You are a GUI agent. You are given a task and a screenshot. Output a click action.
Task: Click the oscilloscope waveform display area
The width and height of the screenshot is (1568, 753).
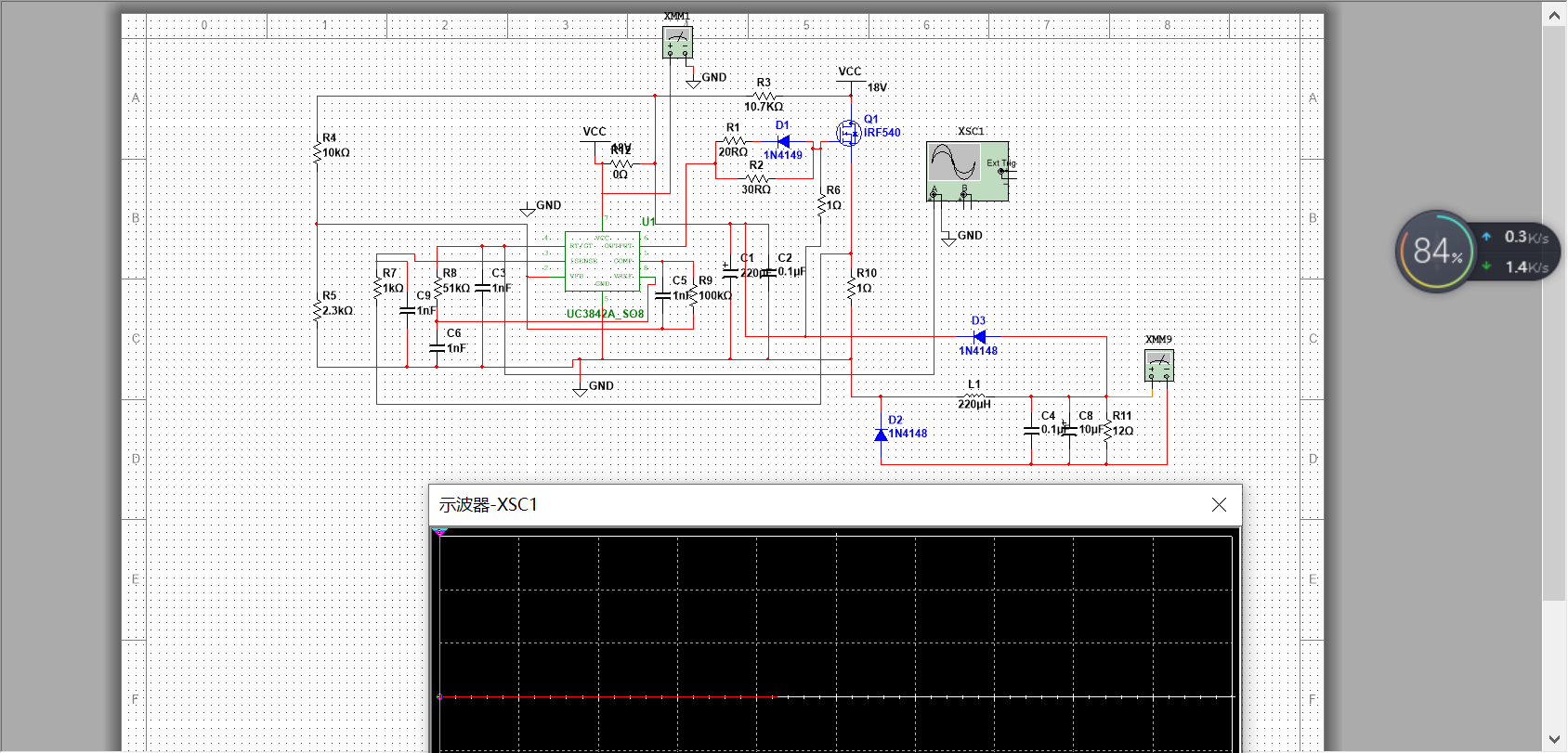836,643
